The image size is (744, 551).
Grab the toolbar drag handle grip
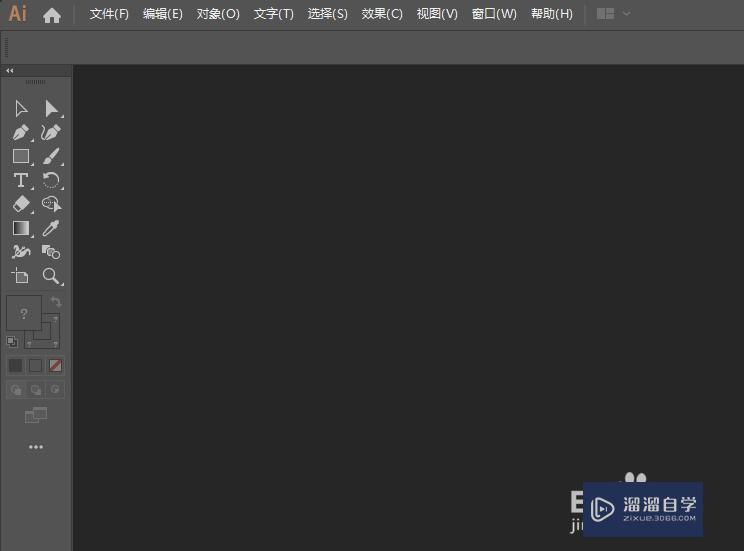point(36,82)
